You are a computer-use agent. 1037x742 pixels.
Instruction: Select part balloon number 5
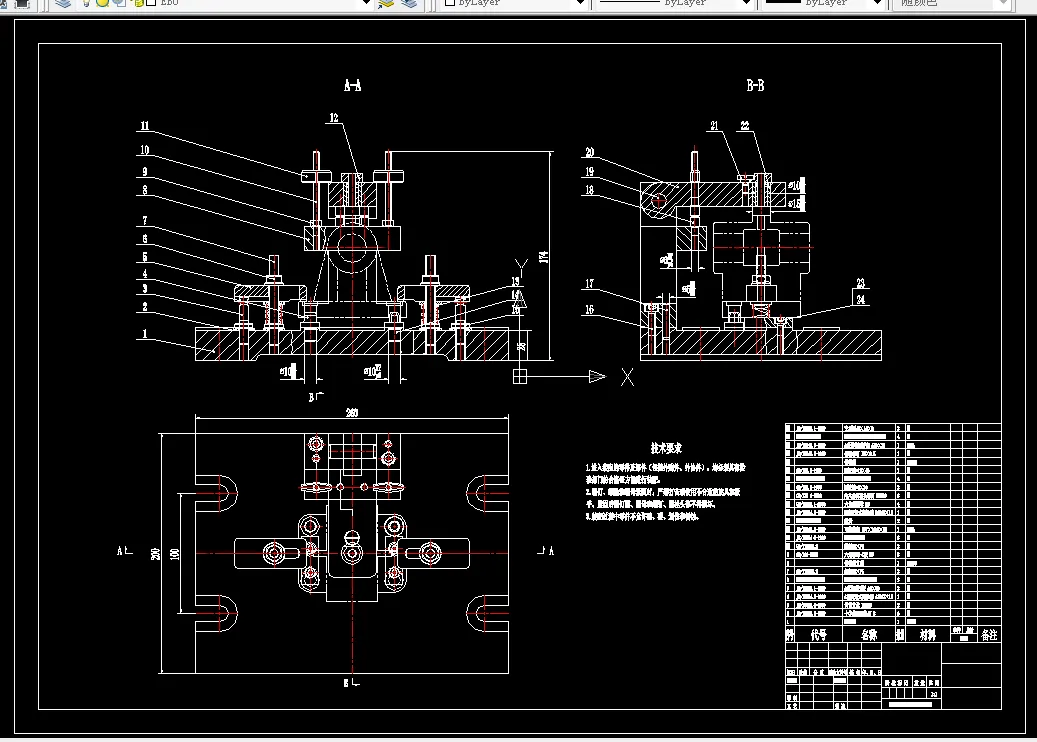pos(145,257)
